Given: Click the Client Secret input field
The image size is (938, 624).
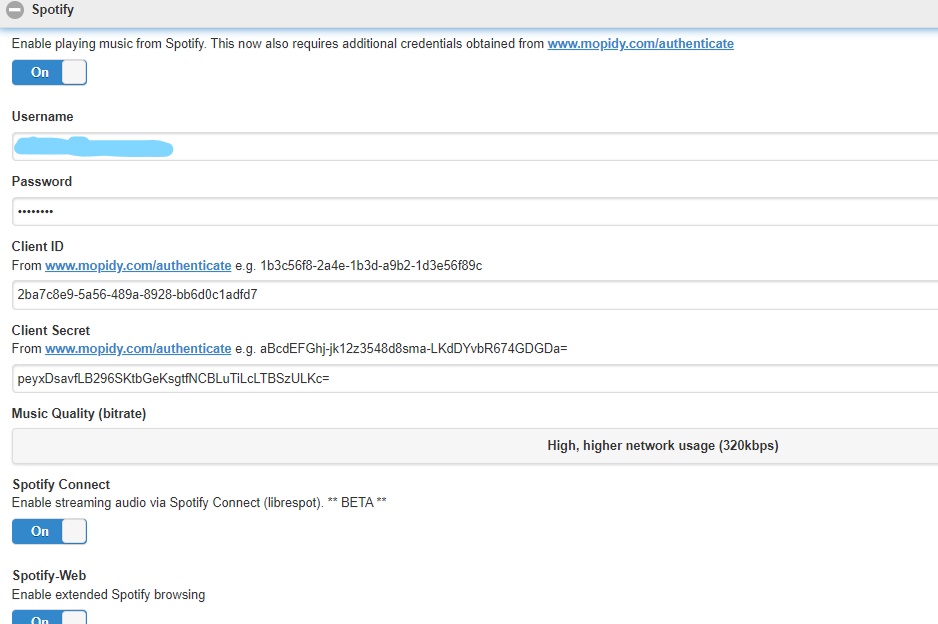Looking at the screenshot, I should [475, 379].
